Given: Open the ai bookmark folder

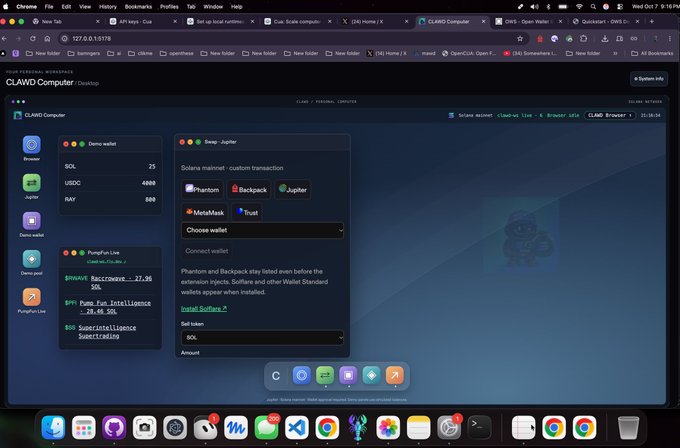Looking at the screenshot, I should [x=114, y=53].
